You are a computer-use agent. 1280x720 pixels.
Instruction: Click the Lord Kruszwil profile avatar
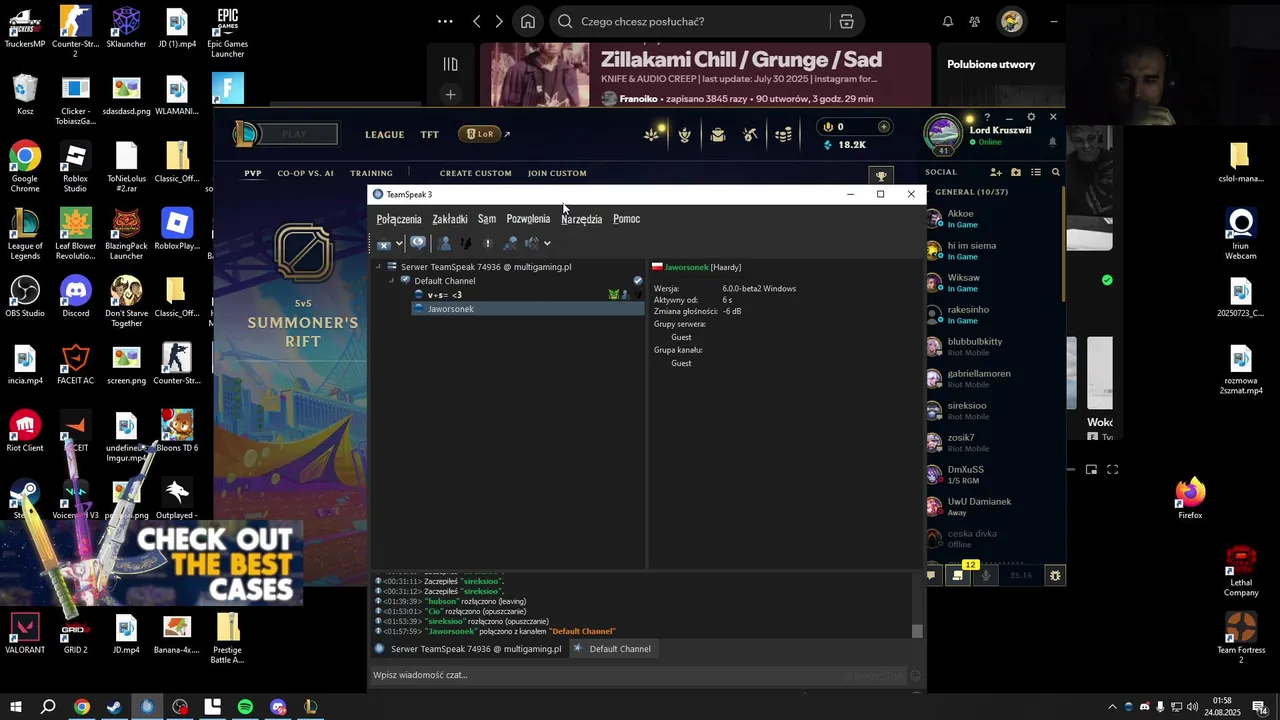943,134
